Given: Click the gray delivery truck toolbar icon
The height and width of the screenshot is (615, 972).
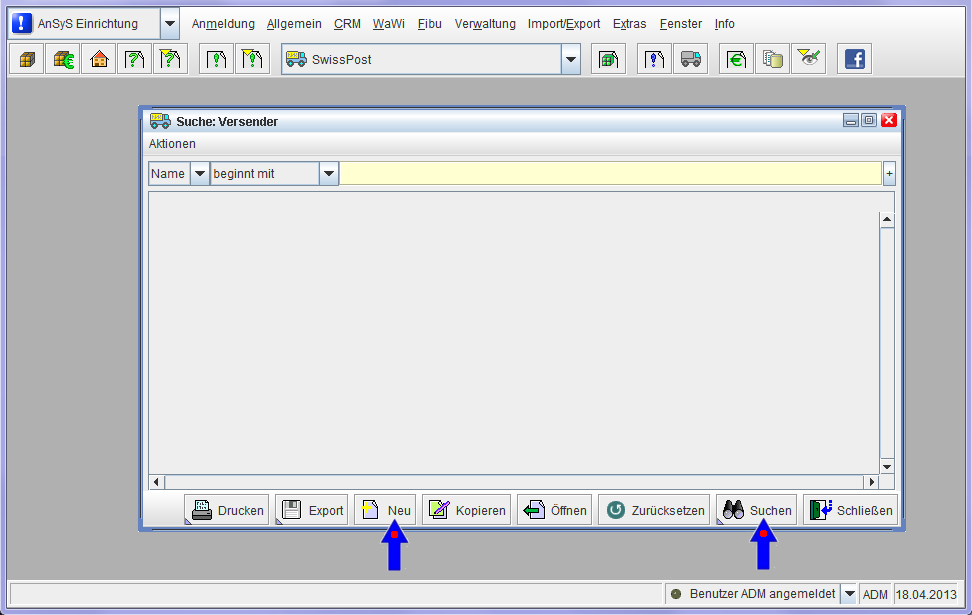Looking at the screenshot, I should 689,60.
